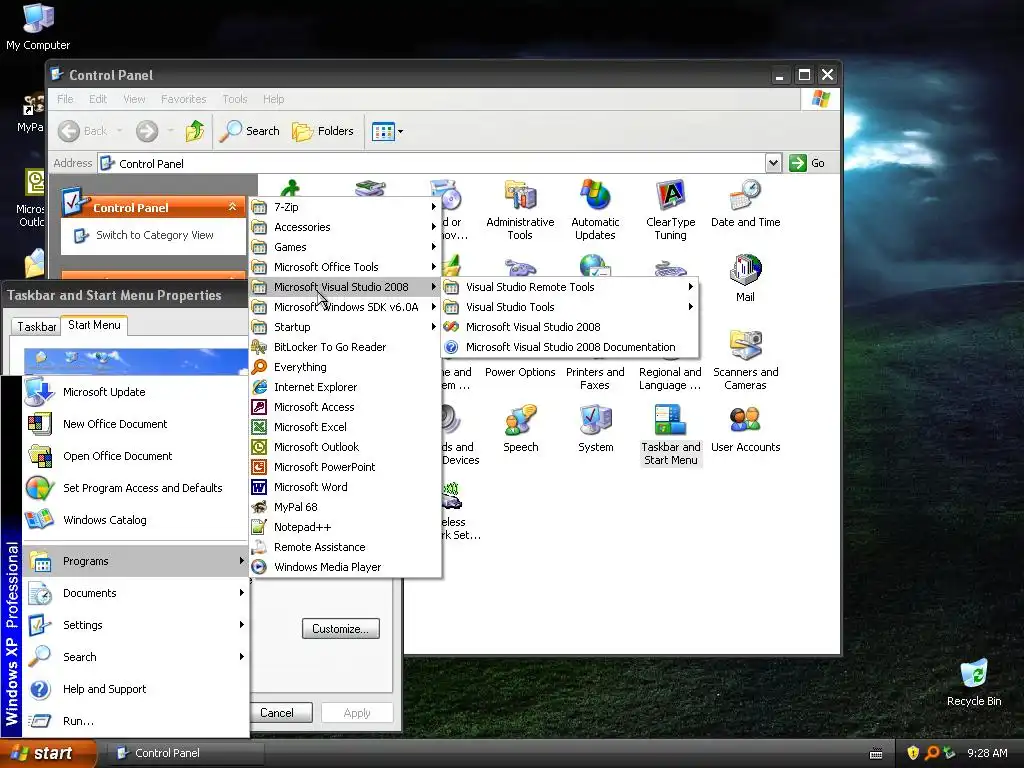Launch Microsoft Outlook from Programs menu
The image size is (1024, 768).
click(345, 447)
